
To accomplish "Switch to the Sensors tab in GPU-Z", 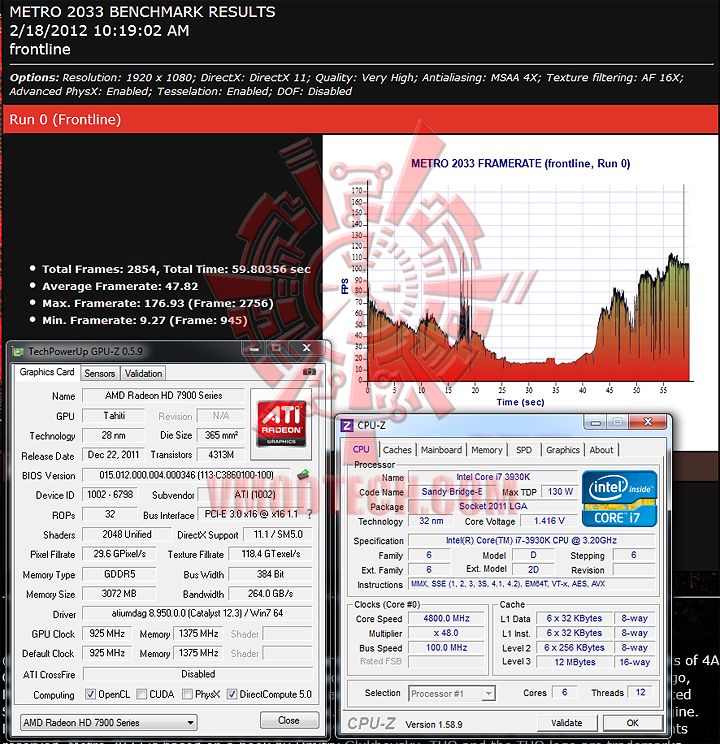I will tap(100, 373).
